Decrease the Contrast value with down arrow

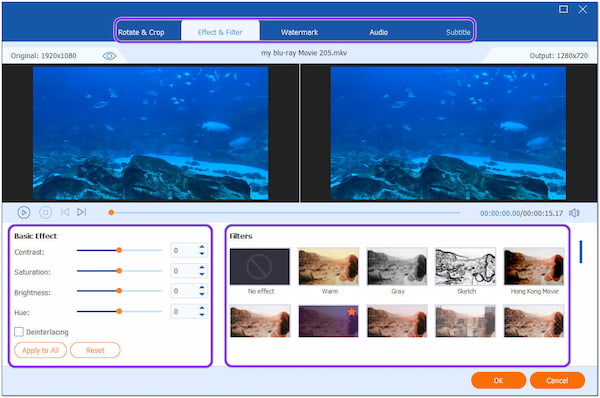202,253
